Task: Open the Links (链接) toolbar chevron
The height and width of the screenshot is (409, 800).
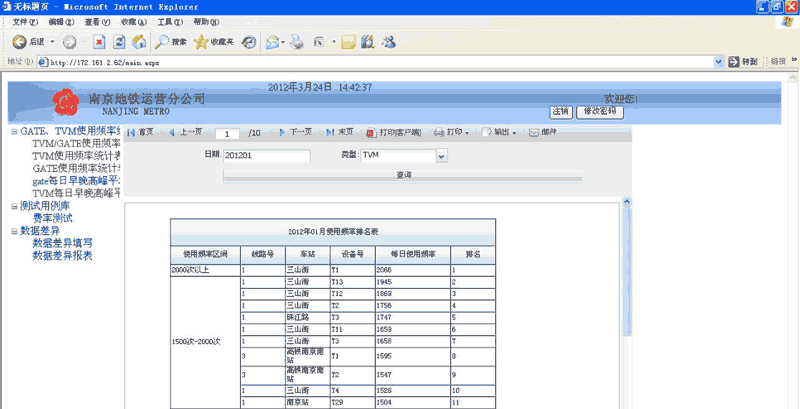Action: tap(794, 60)
